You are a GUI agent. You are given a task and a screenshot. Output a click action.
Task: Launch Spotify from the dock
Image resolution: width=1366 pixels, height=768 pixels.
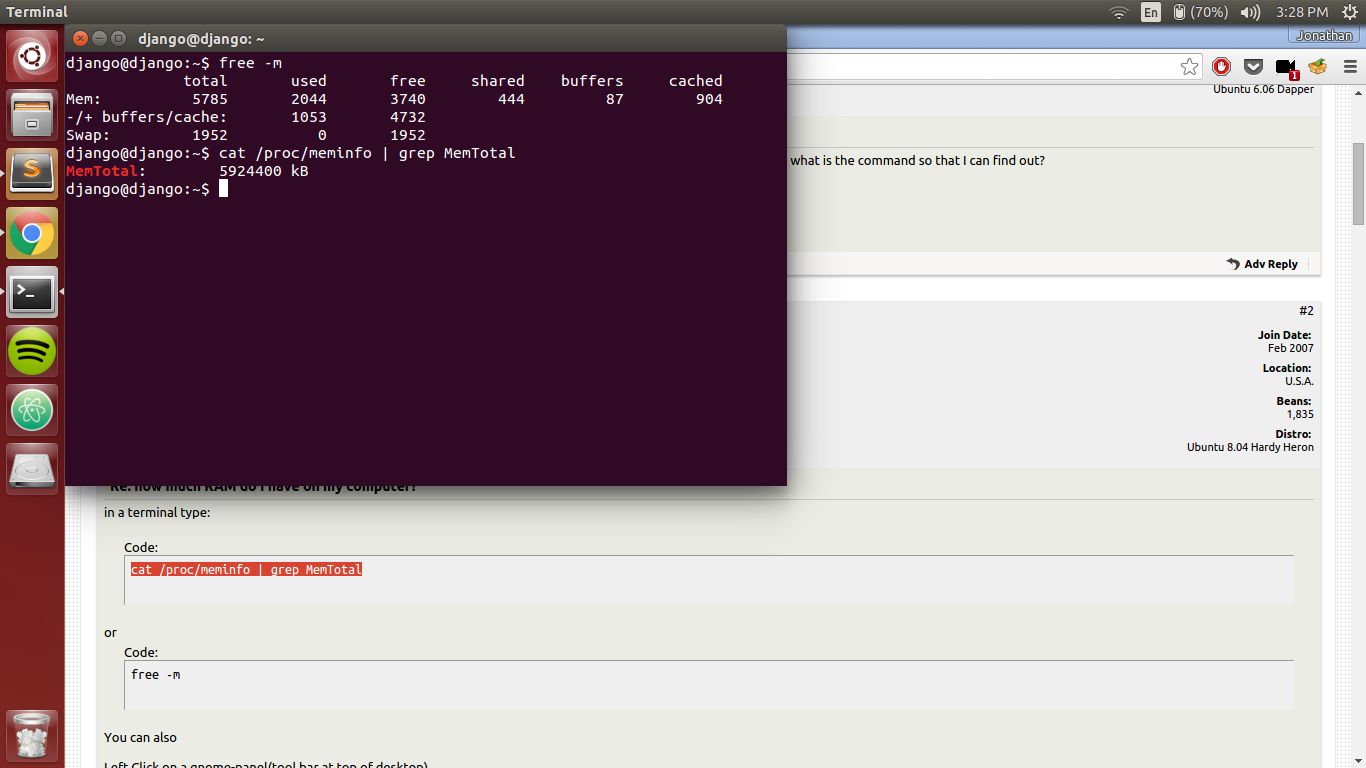point(33,351)
